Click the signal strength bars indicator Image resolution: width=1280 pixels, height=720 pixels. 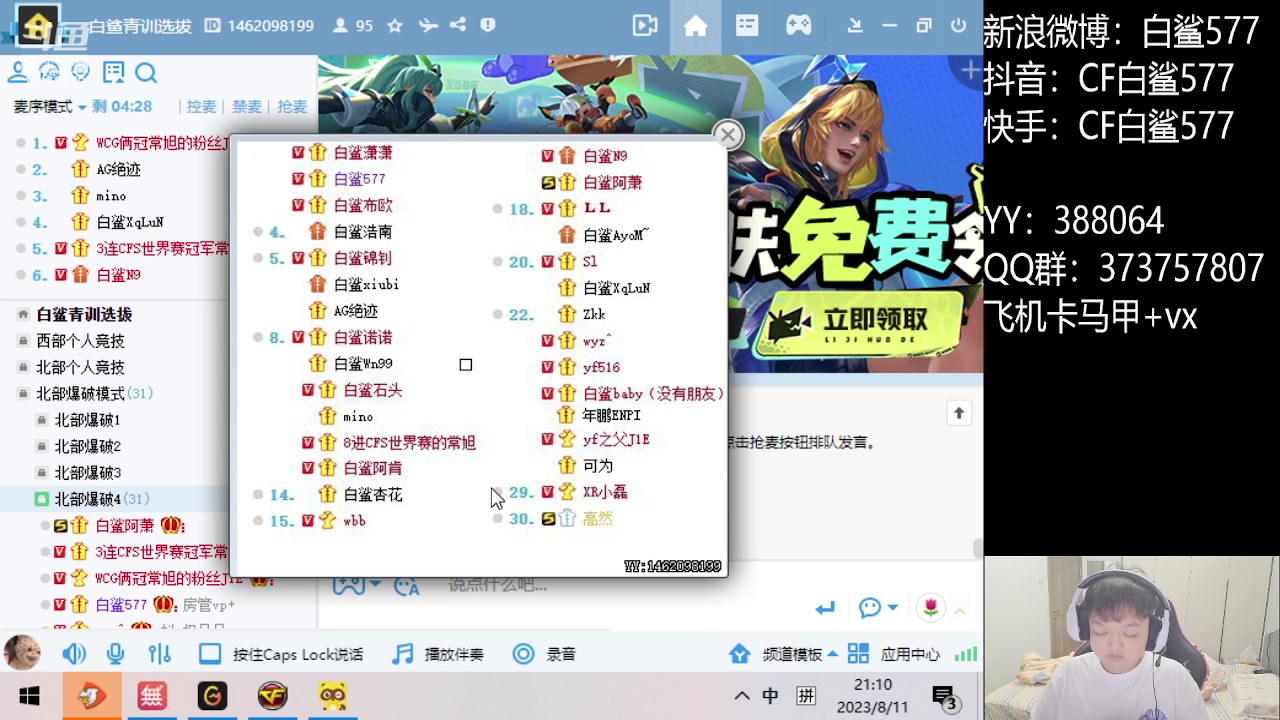[x=965, y=654]
